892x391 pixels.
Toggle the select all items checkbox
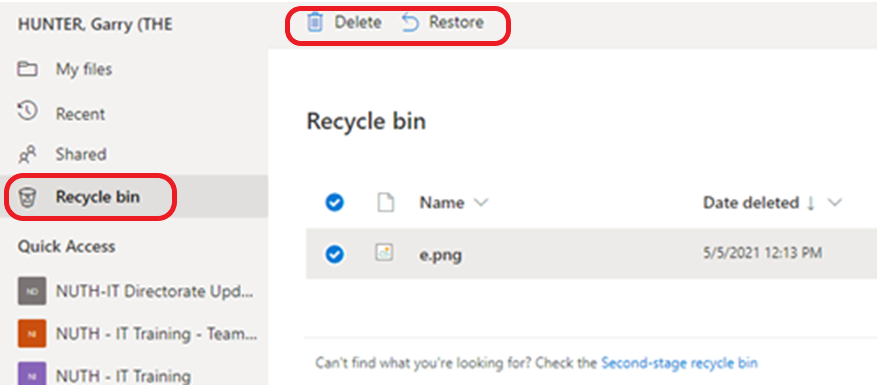coord(334,202)
